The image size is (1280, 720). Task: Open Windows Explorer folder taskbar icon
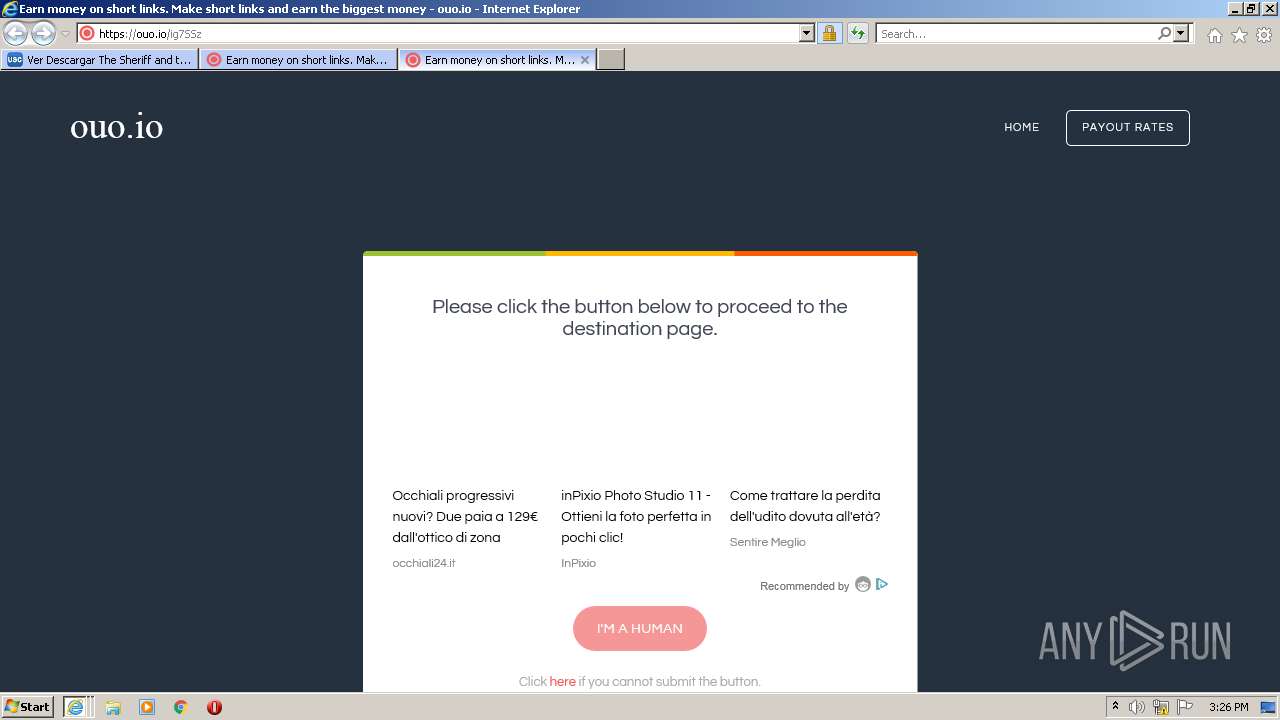tap(113, 707)
